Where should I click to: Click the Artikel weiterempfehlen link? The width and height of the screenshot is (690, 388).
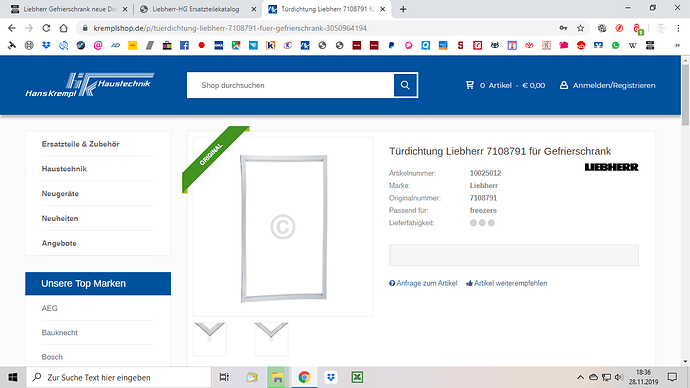[x=506, y=283]
